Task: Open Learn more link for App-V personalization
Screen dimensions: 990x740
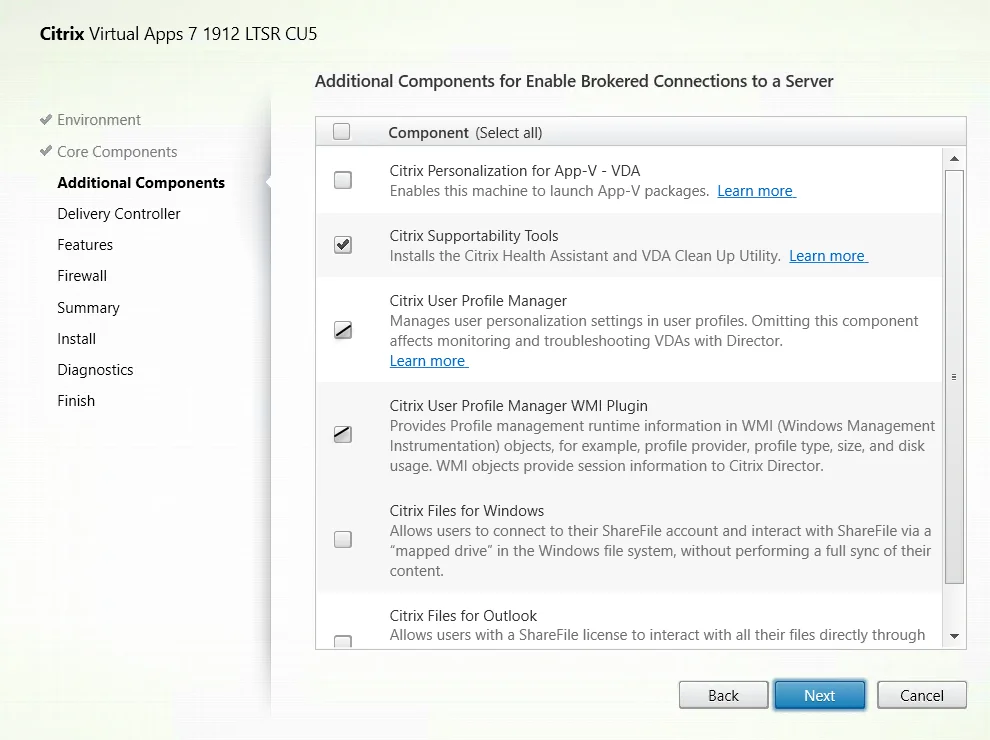Action: pos(756,191)
